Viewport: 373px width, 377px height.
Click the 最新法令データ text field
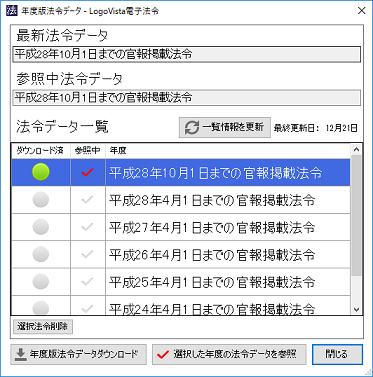point(187,54)
